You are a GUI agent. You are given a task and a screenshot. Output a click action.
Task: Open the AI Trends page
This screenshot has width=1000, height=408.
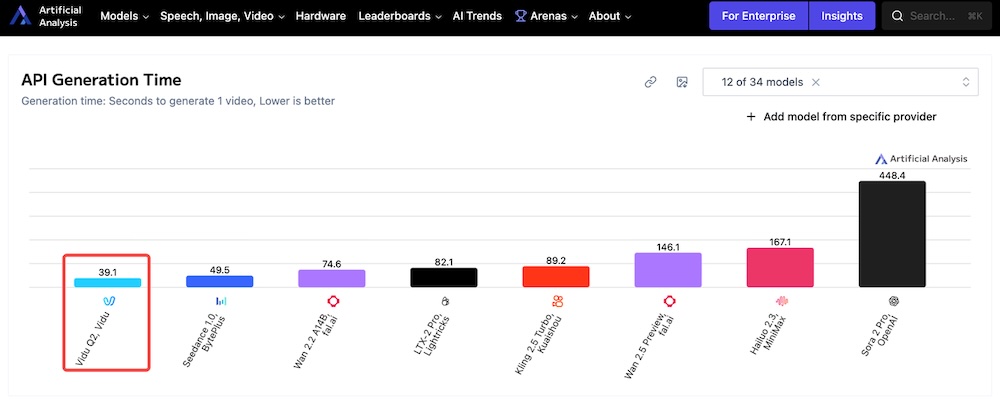(x=478, y=16)
